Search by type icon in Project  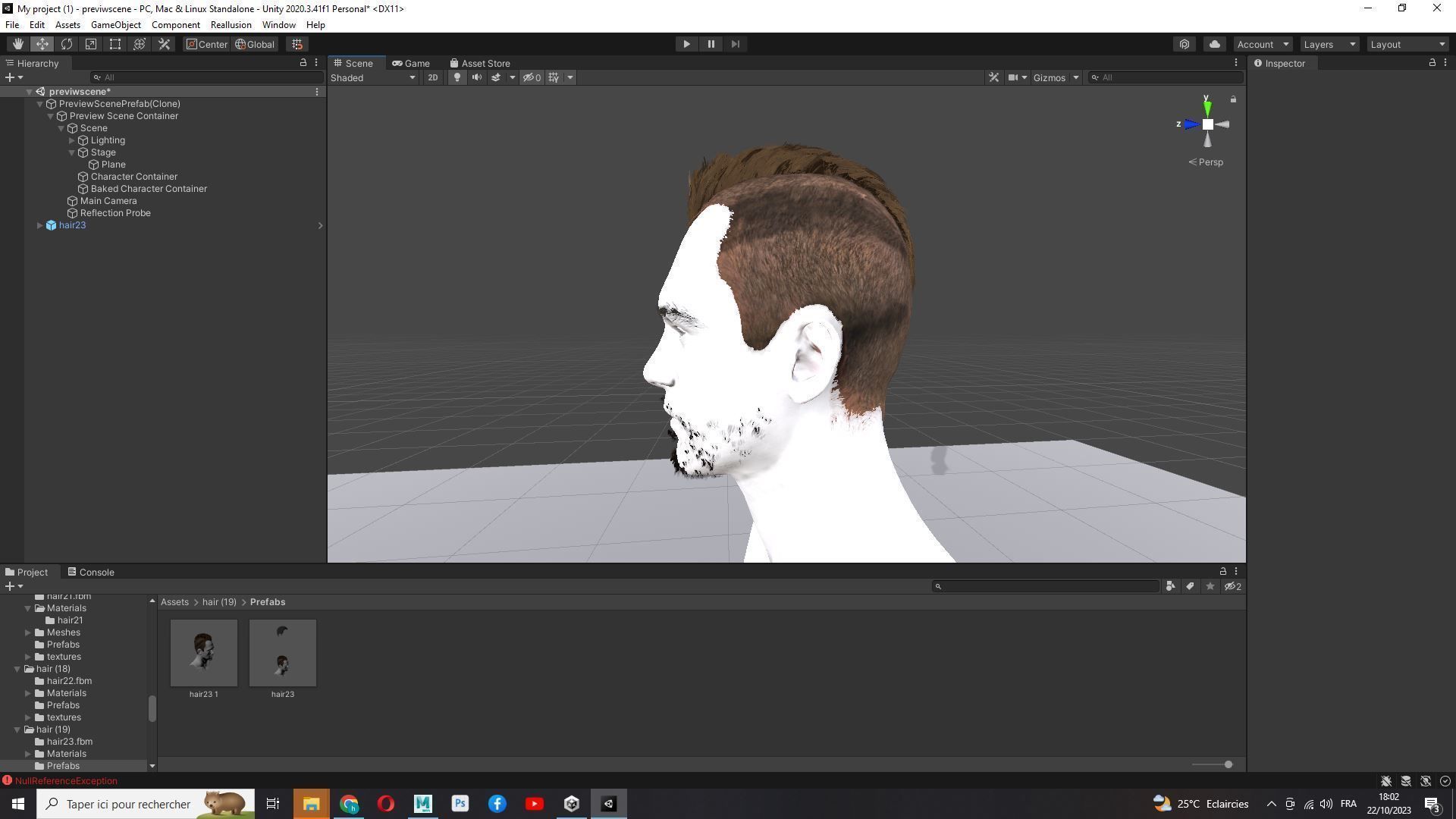1170,586
